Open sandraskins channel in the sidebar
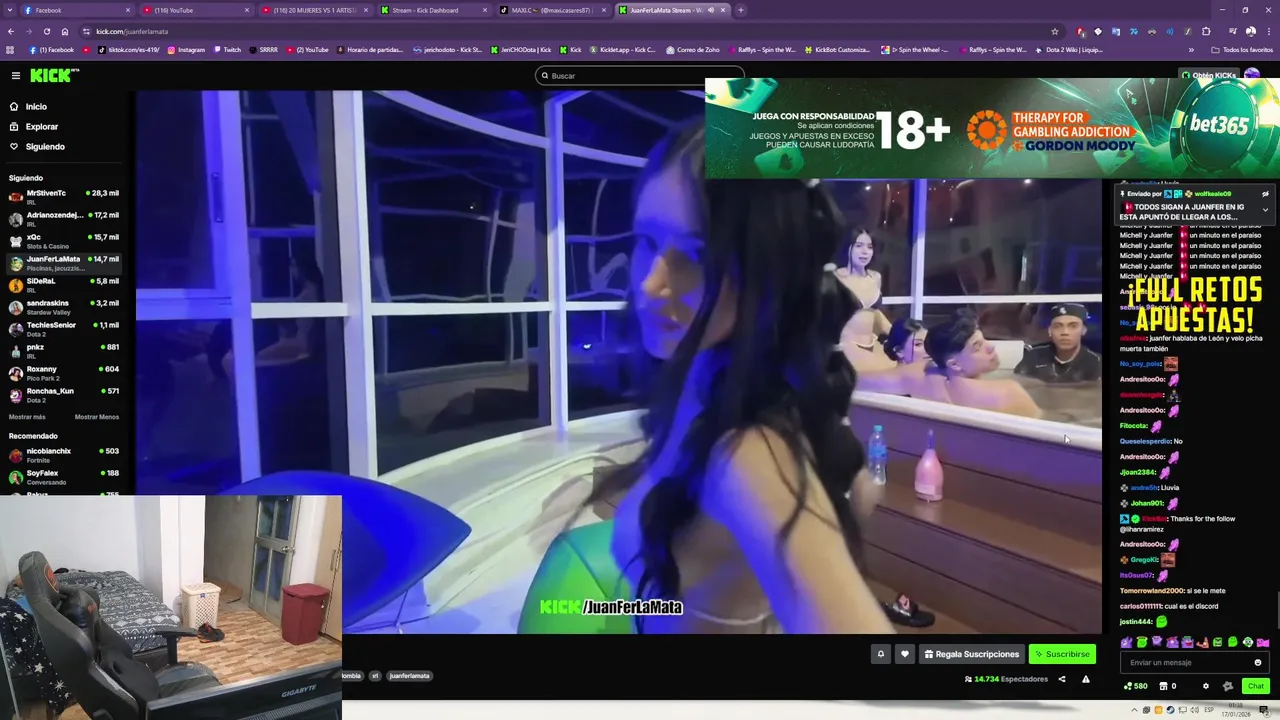Screen dimensions: 1280x720 64,306
